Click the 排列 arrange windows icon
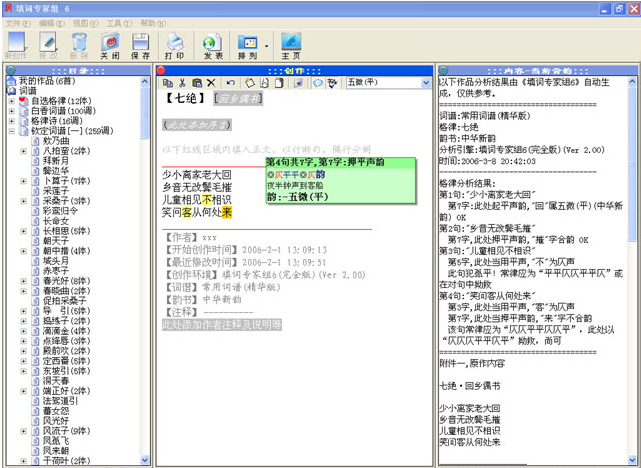The image size is (641, 468). pos(248,45)
